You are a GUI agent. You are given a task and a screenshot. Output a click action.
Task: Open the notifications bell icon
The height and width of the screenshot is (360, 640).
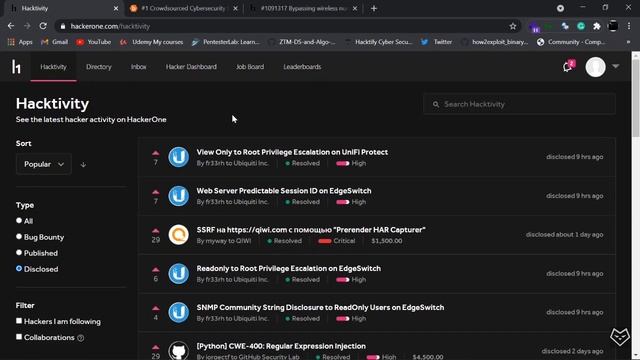(568, 67)
